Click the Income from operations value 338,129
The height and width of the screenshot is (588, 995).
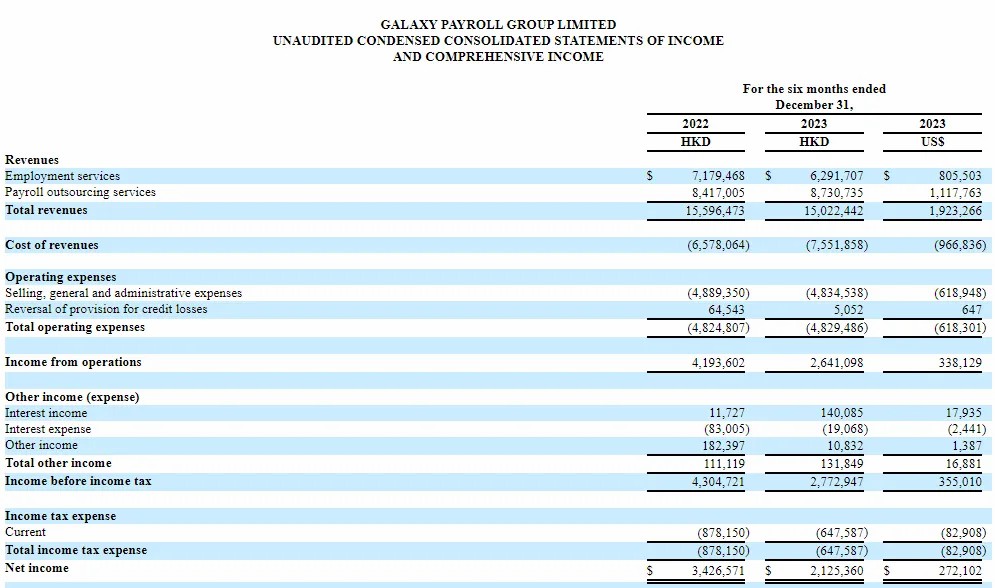[x=960, y=363]
